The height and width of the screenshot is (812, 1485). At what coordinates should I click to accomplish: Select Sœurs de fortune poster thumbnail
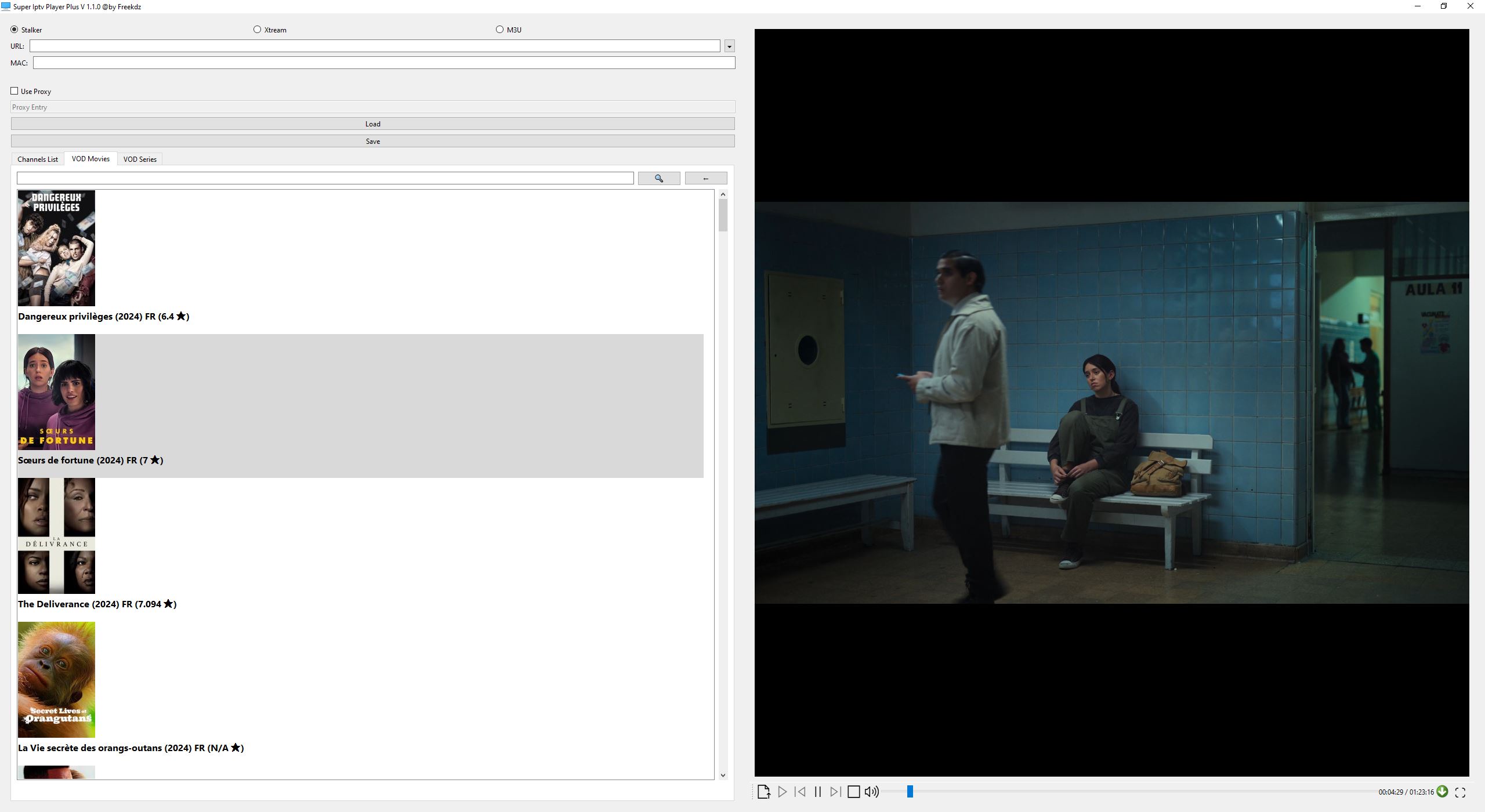pyautogui.click(x=56, y=392)
